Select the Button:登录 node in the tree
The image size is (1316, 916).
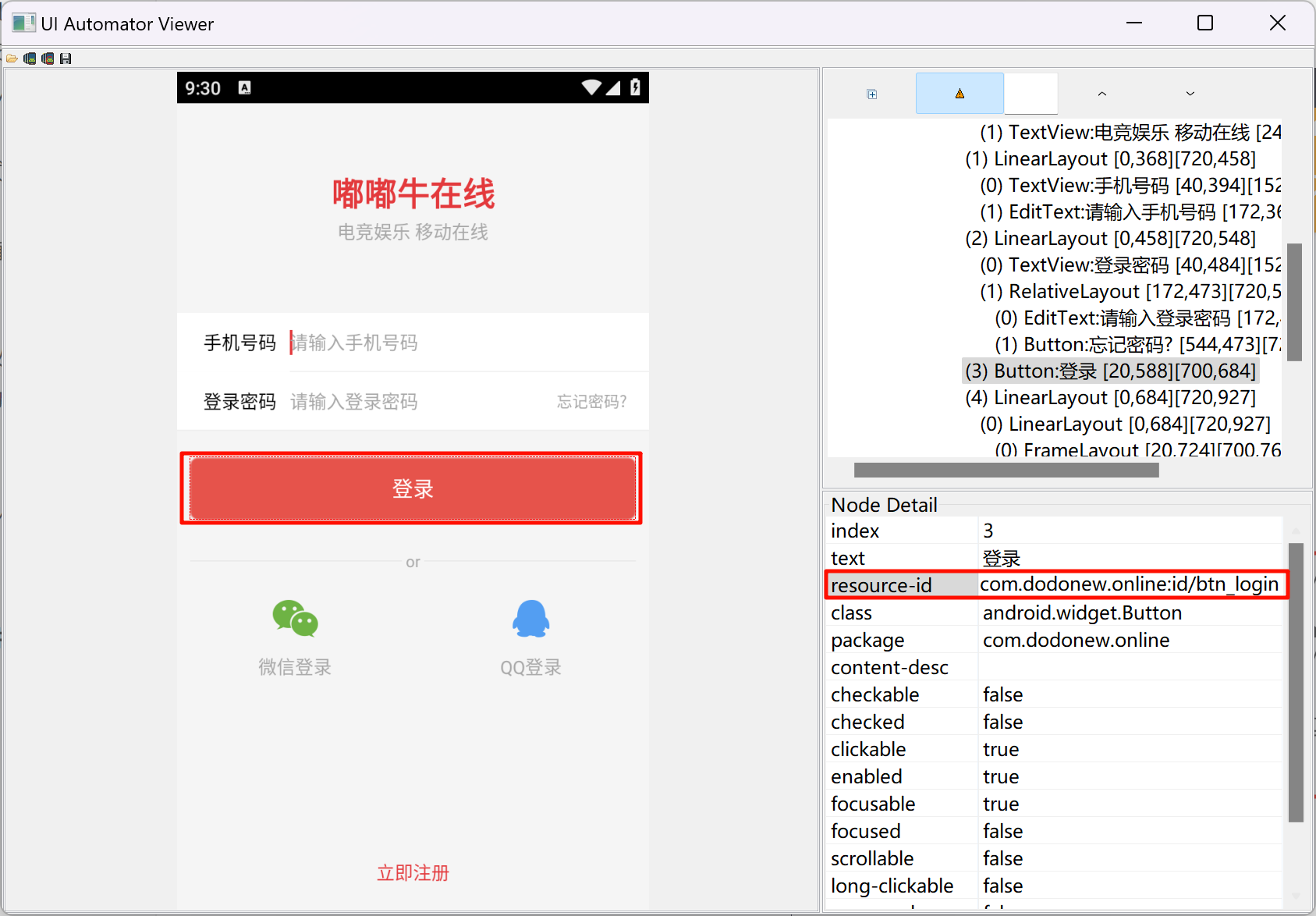click(1109, 371)
